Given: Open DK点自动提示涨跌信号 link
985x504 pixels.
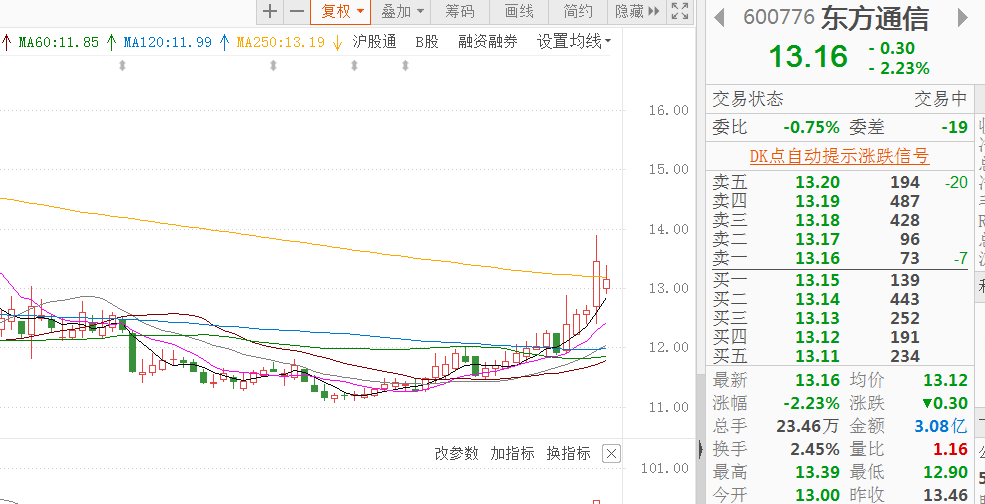Looking at the screenshot, I should click(x=840, y=156).
